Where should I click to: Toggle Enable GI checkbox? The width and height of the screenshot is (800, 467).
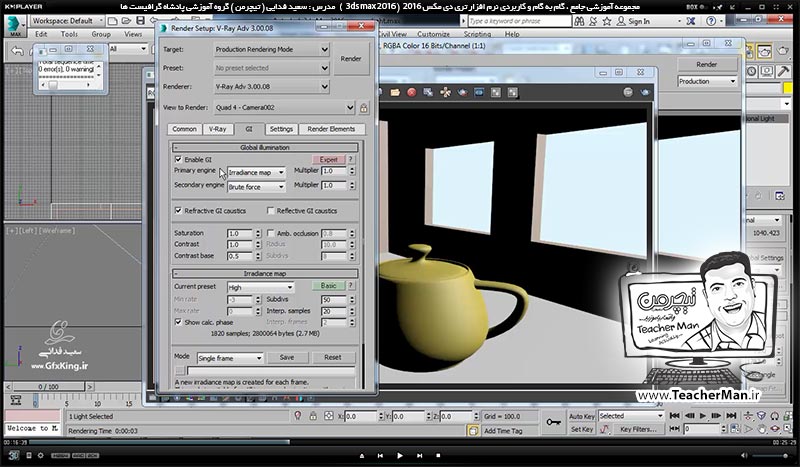[x=178, y=159]
